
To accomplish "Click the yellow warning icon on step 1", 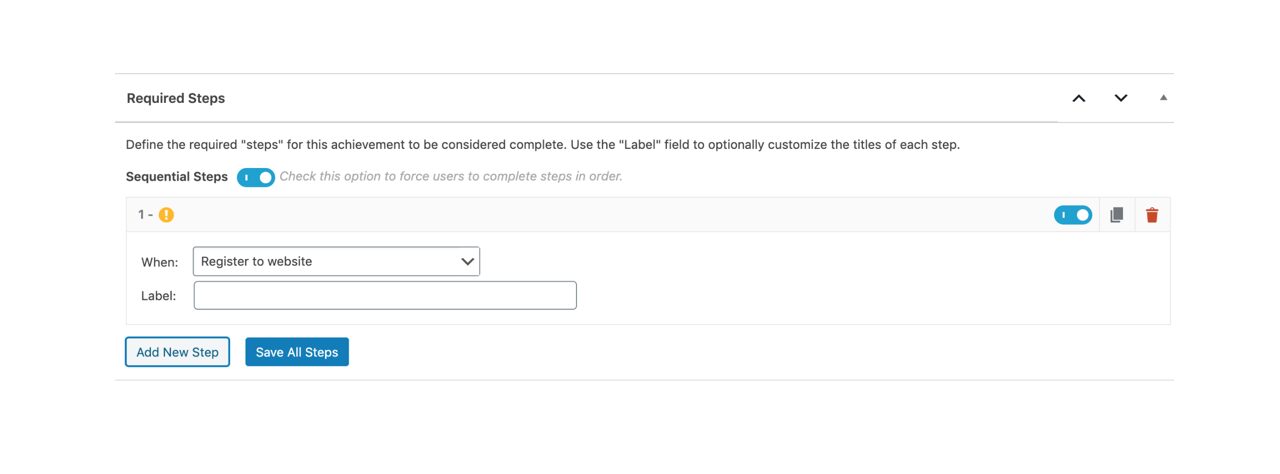I will tap(166, 215).
